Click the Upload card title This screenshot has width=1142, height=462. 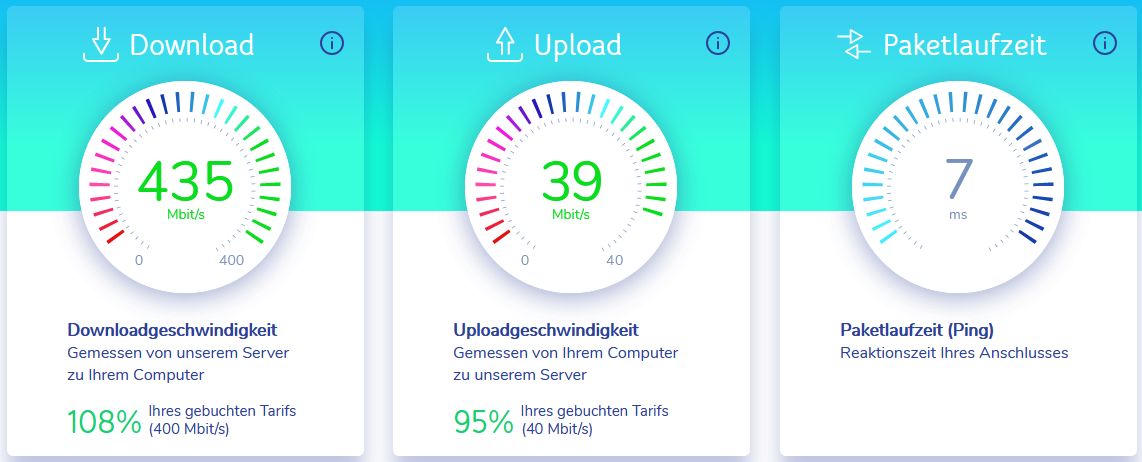pyautogui.click(x=578, y=45)
